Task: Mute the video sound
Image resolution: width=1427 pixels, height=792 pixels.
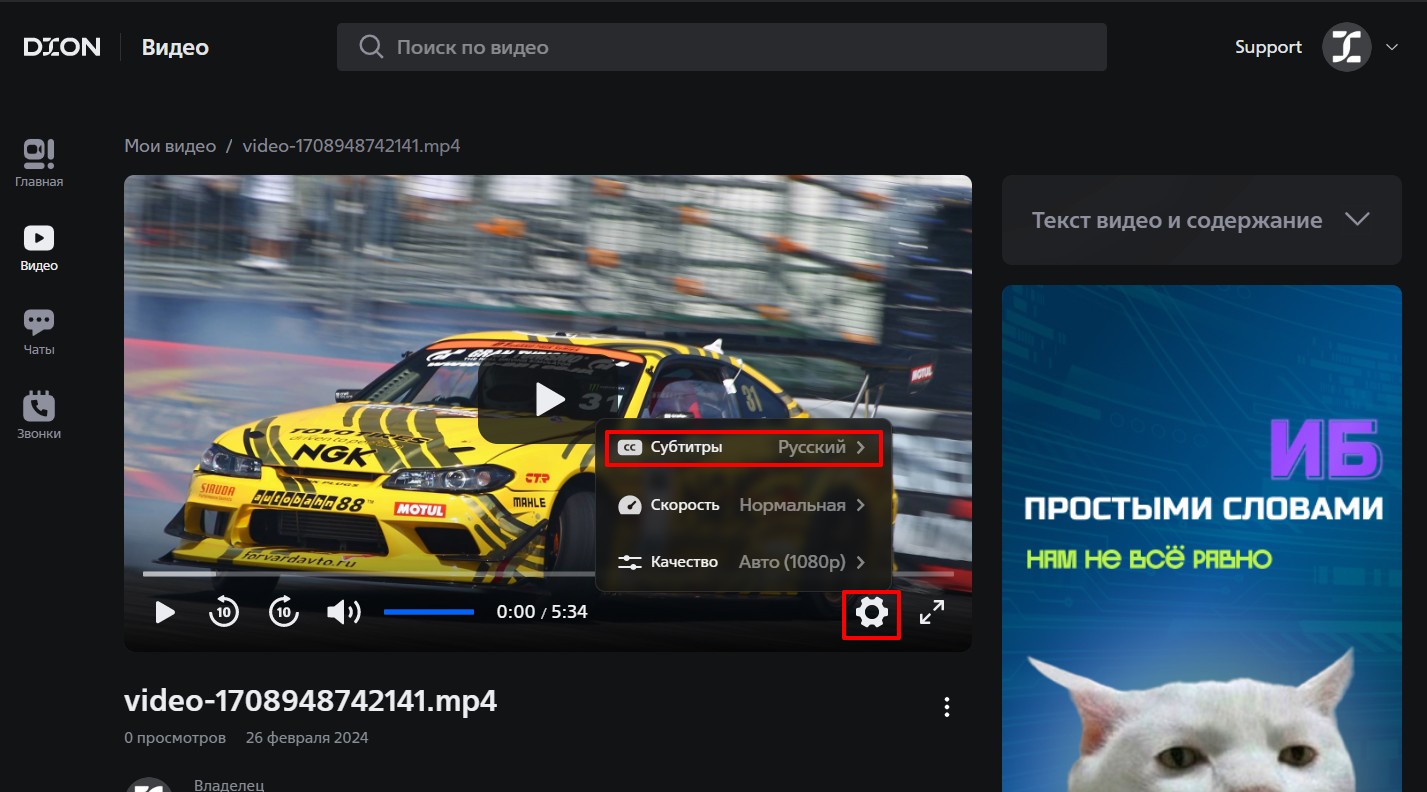Action: point(344,611)
